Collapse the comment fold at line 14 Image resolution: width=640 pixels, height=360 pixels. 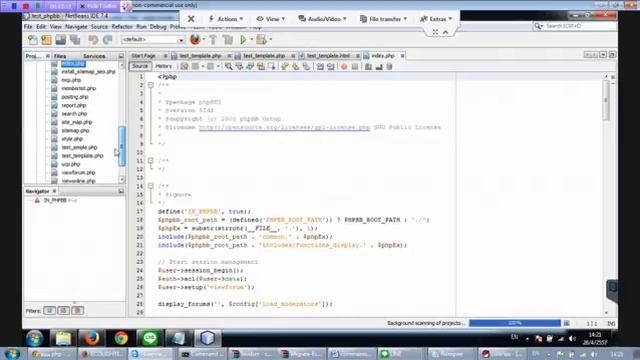tap(151, 186)
